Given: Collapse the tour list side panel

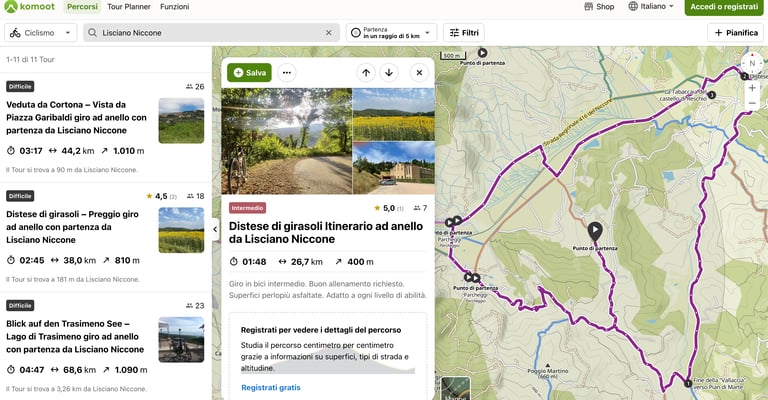Looking at the screenshot, I should tap(215, 229).
